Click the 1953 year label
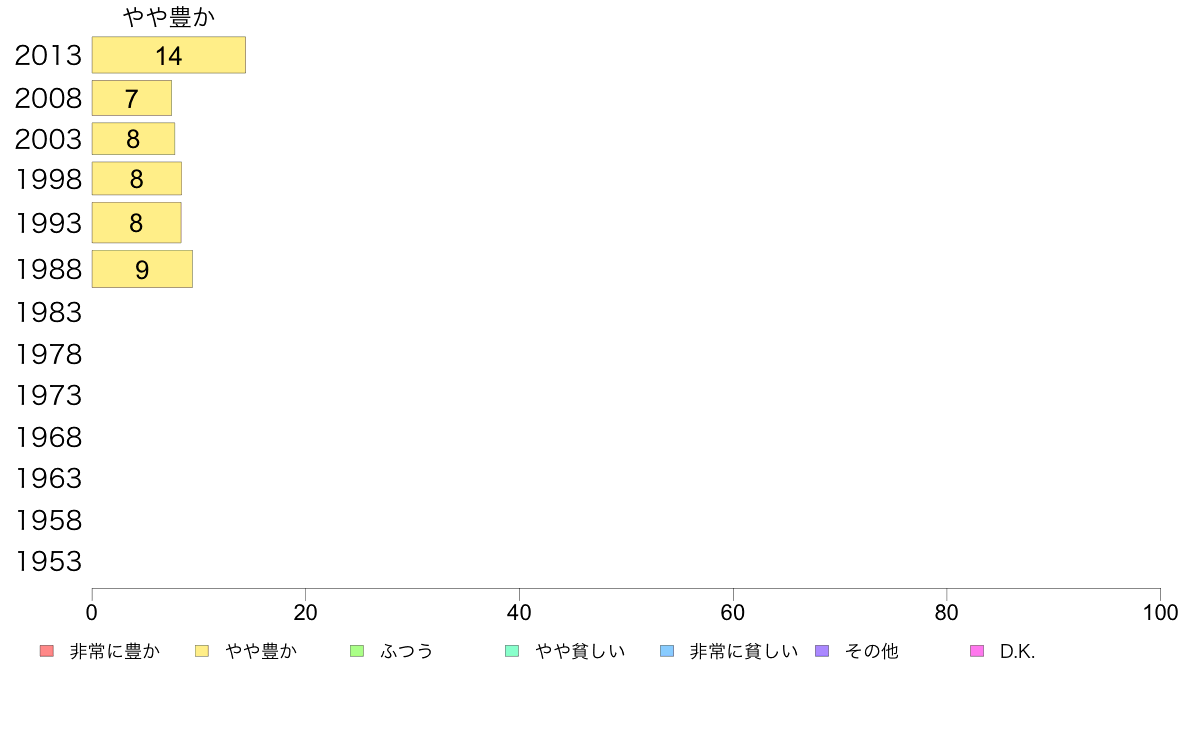The width and height of the screenshot is (1188, 736). (48, 562)
